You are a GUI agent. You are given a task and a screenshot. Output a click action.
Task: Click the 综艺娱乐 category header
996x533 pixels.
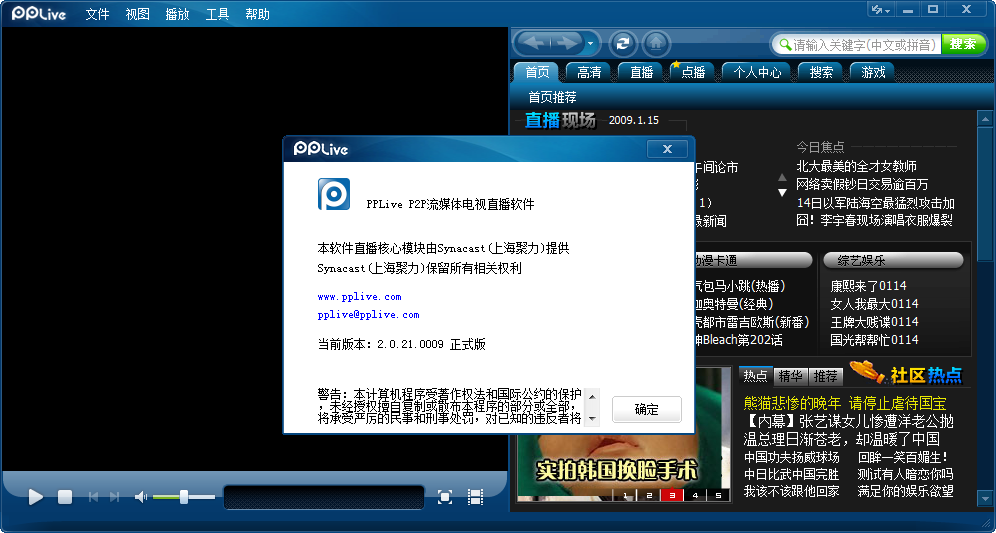(893, 260)
